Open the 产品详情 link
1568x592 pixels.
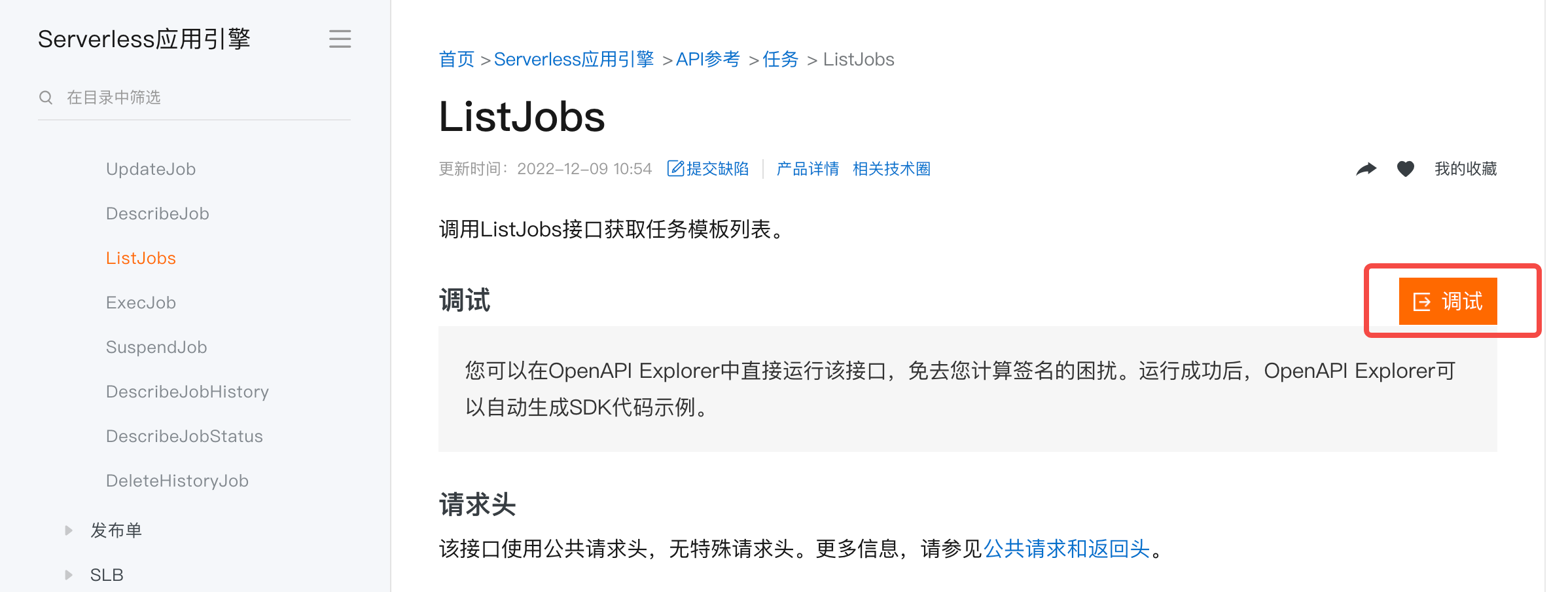[x=808, y=169]
